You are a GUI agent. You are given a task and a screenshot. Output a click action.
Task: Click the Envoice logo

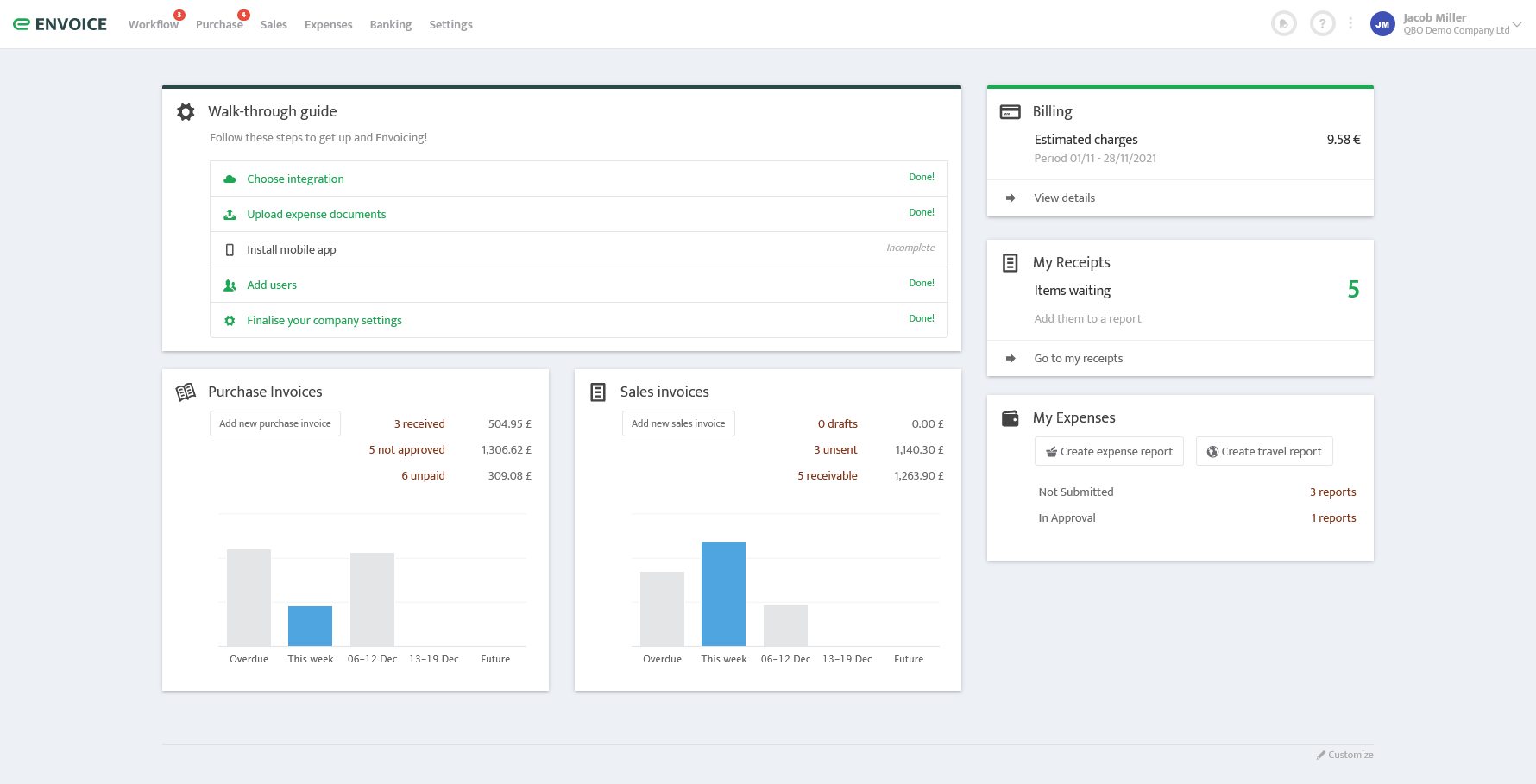tap(60, 24)
